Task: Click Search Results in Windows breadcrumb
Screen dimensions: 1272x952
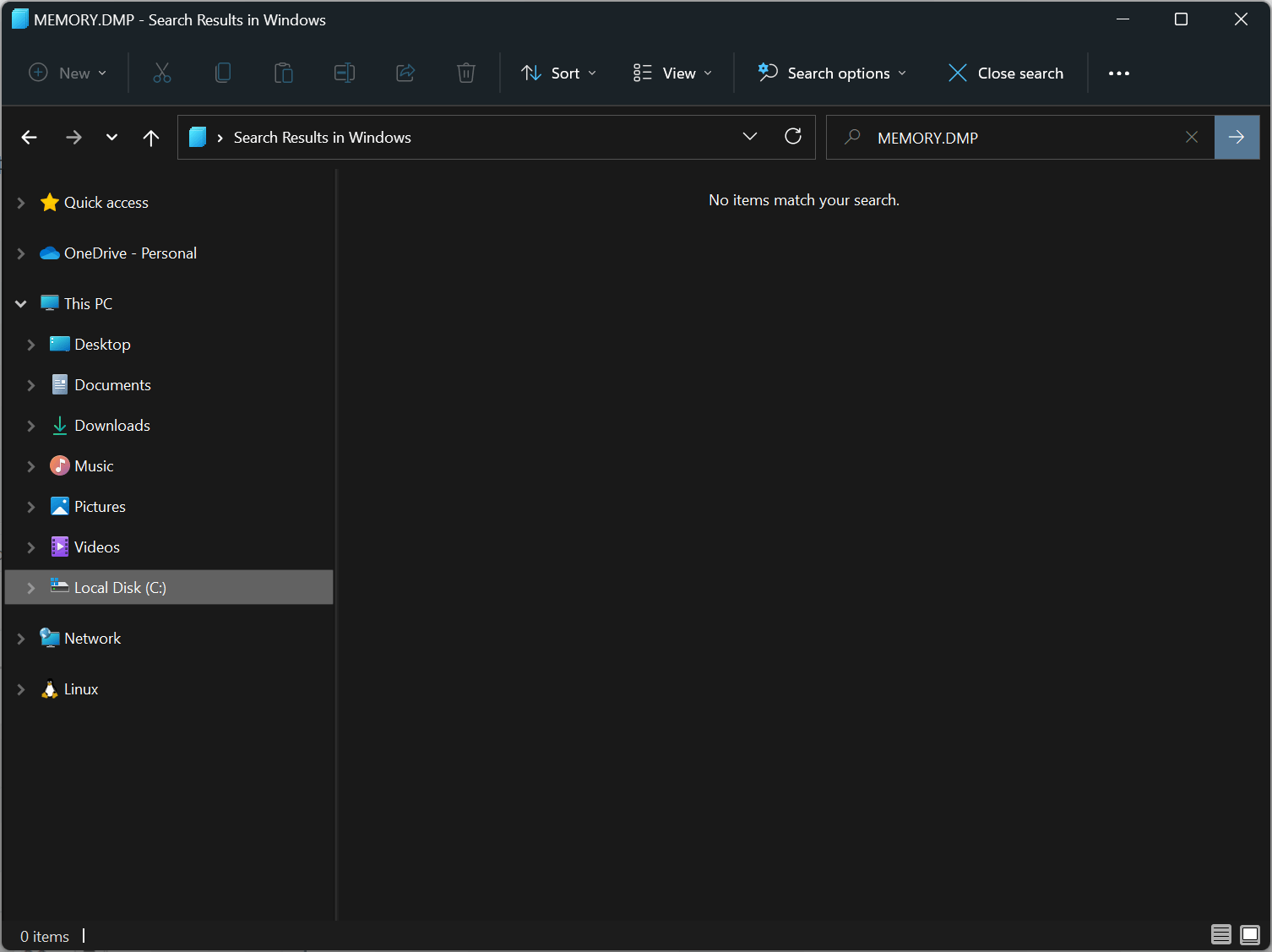Action: click(x=322, y=137)
